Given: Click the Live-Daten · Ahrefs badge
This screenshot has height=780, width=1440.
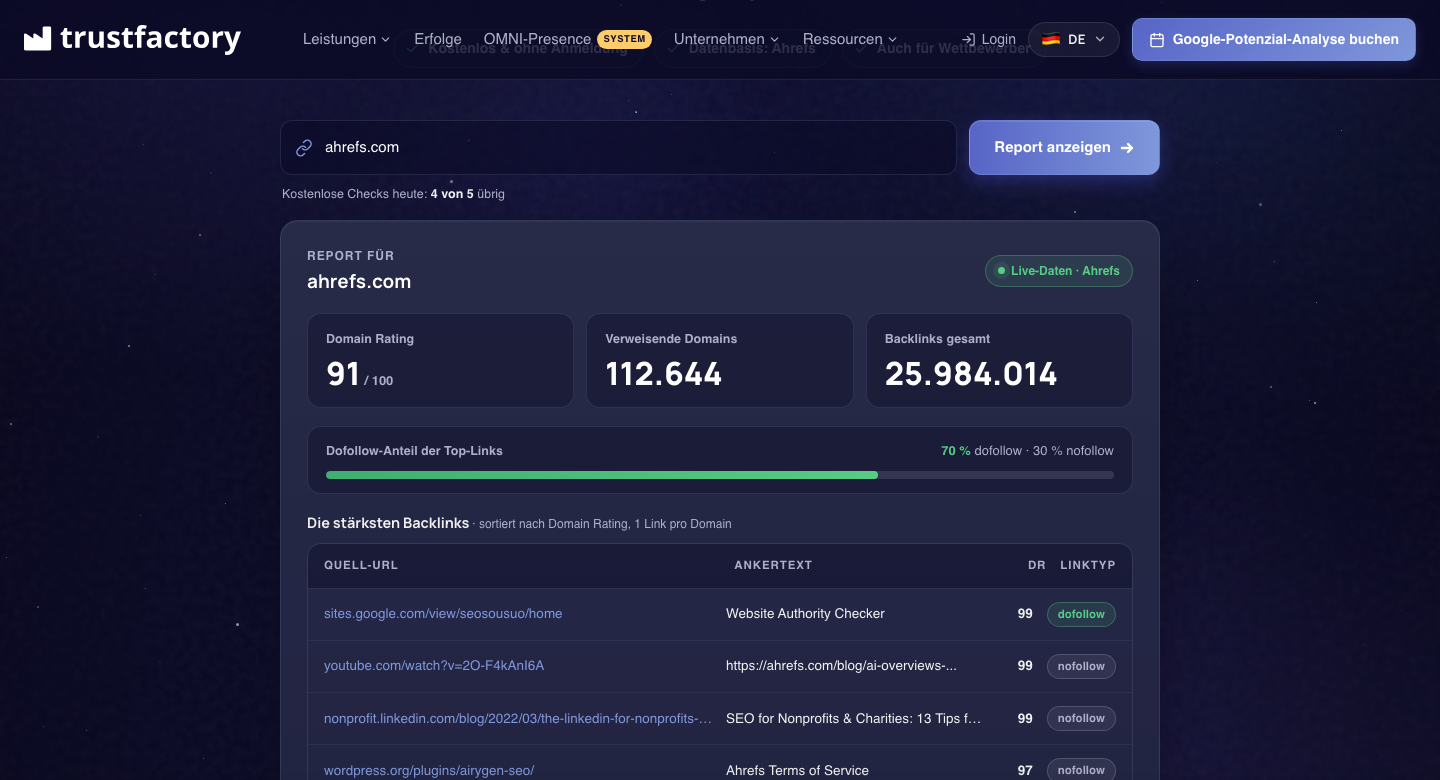Looking at the screenshot, I should 1059,271.
